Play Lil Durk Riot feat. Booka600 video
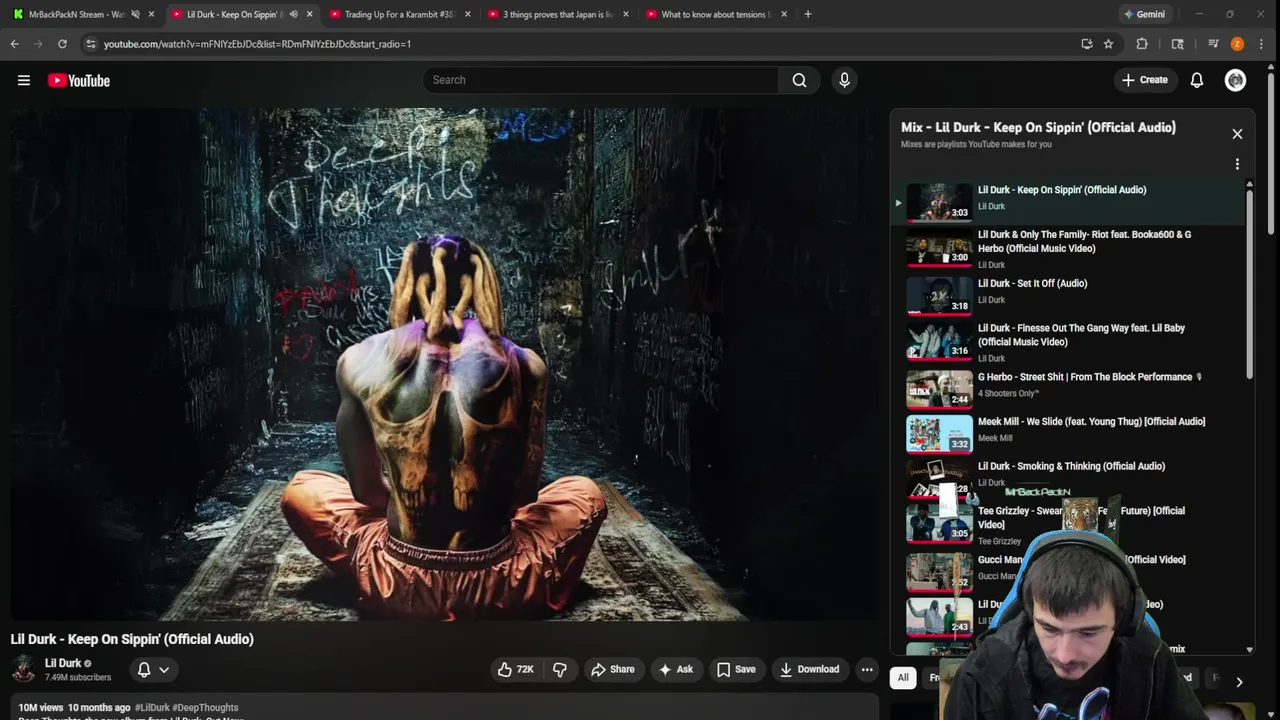Image resolution: width=1280 pixels, height=720 pixels. pos(1070,248)
